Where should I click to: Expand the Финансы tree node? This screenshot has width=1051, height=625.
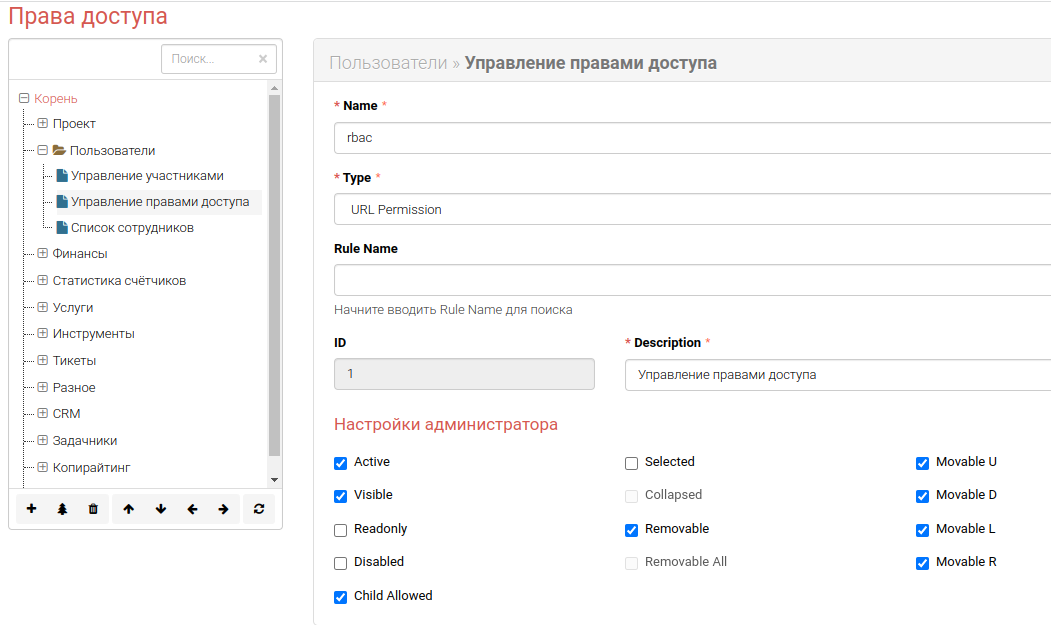click(43, 254)
